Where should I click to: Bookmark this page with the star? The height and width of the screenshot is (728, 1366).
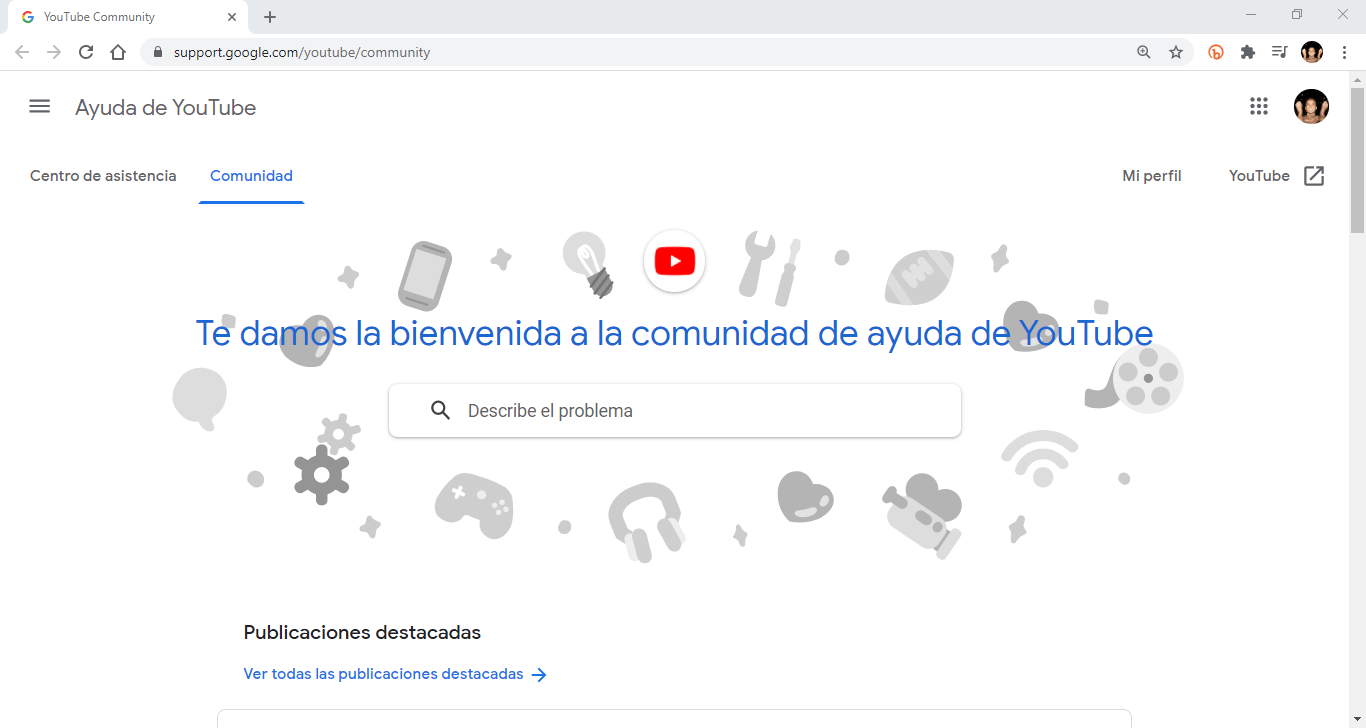pyautogui.click(x=1176, y=52)
